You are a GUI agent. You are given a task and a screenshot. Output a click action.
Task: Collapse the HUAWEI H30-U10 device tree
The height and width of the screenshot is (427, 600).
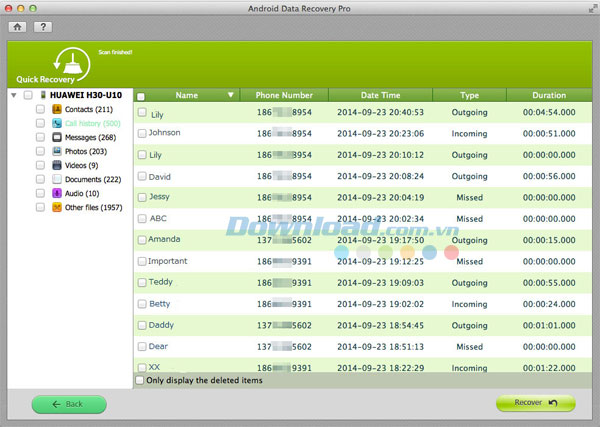(13, 96)
